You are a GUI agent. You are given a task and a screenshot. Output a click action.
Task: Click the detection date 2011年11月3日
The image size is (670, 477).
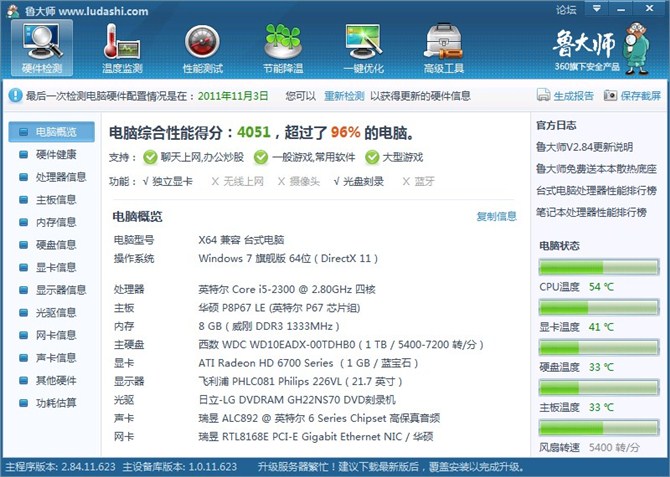pos(233,96)
